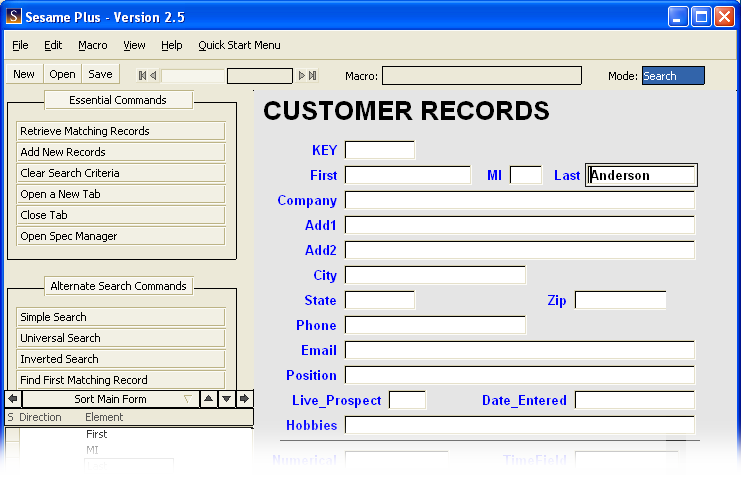
Task: Go to next record arrow
Action: [301, 75]
